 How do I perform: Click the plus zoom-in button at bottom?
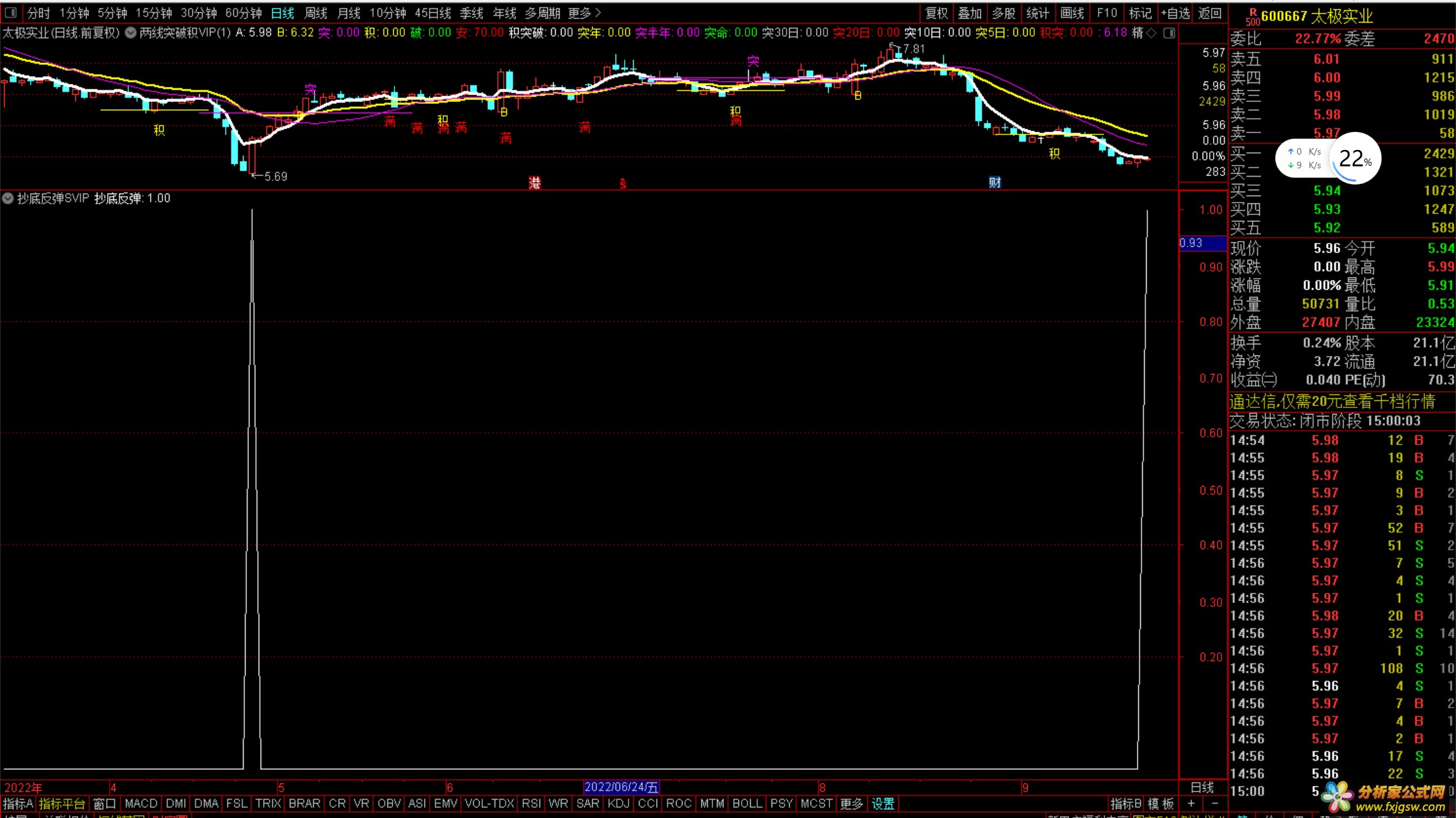click(1191, 804)
